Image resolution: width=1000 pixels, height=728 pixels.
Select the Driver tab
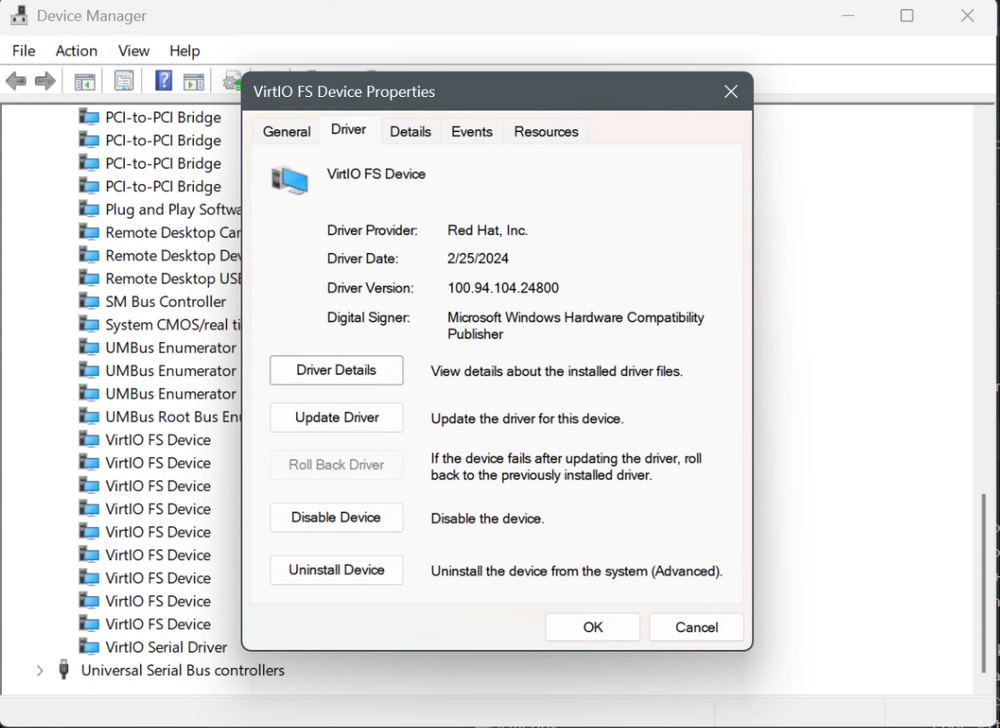tap(348, 129)
